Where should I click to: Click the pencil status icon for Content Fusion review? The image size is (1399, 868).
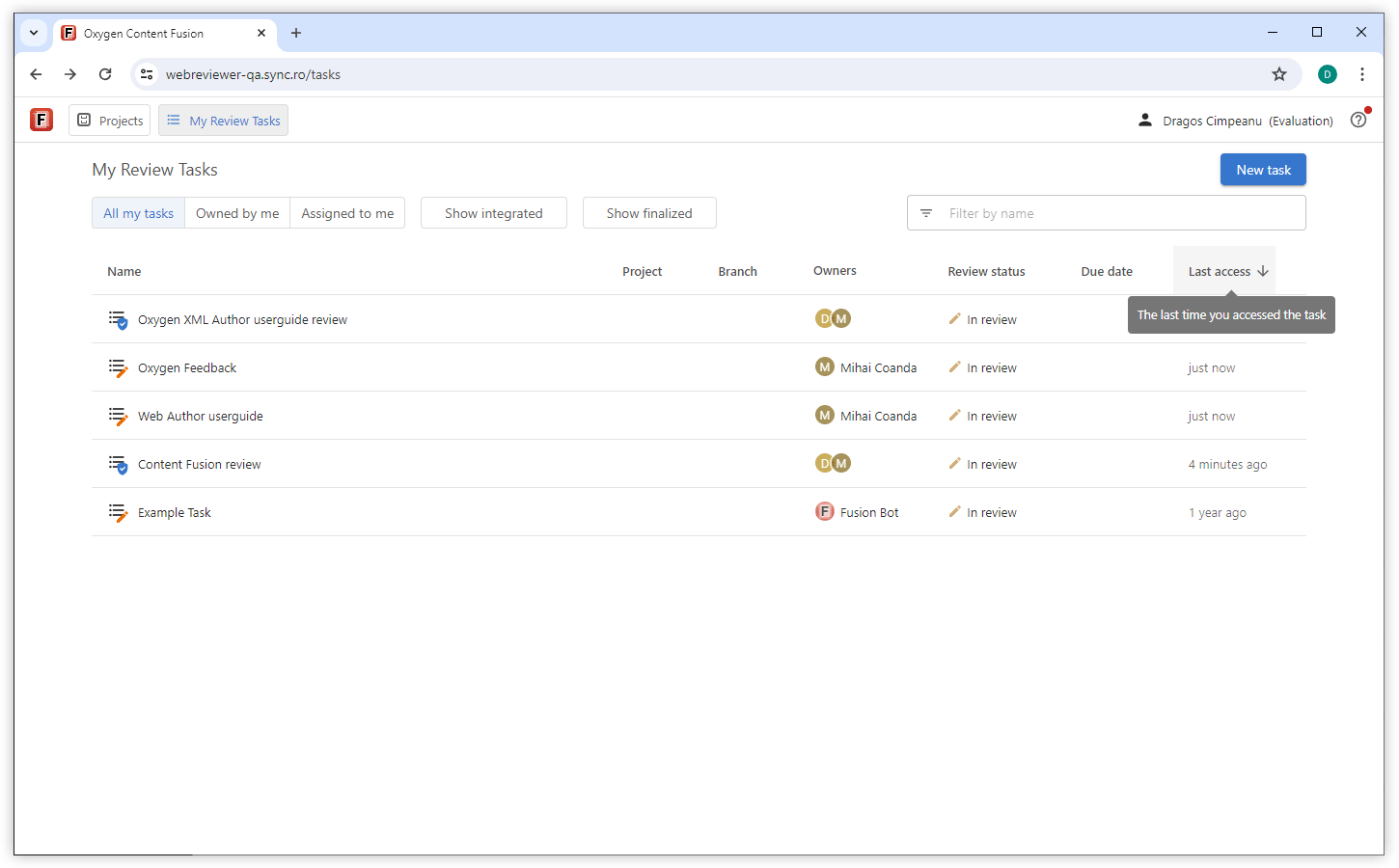[954, 463]
